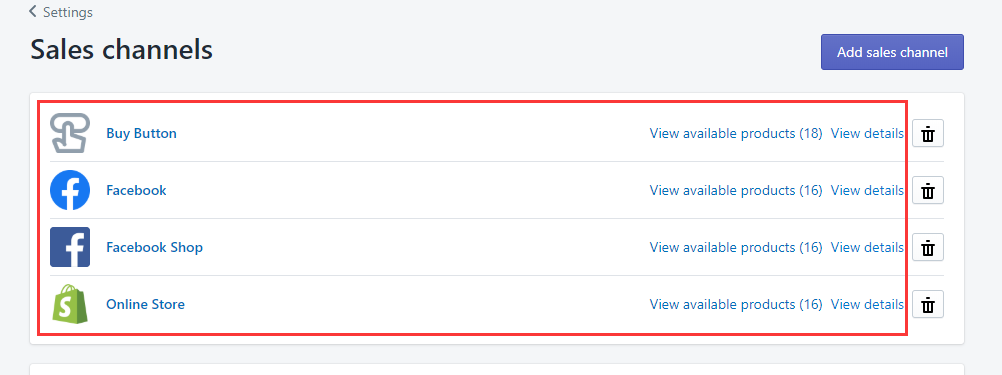View Buy Button's 18 available products
The width and height of the screenshot is (1002, 375).
(736, 134)
